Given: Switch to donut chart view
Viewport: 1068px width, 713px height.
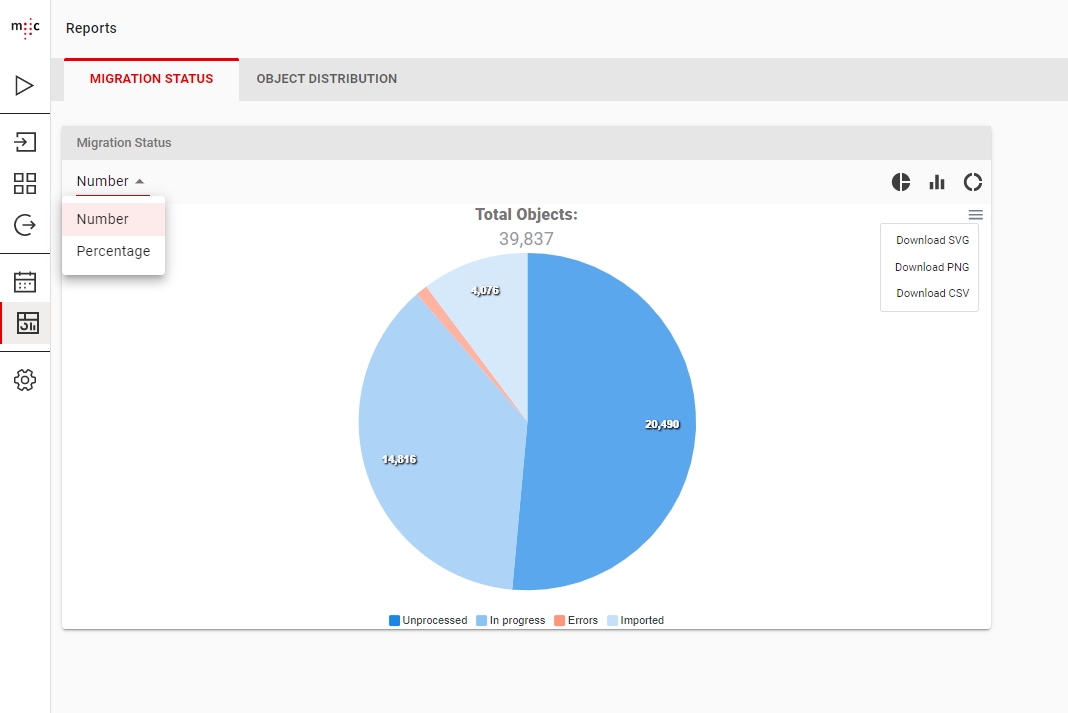Looking at the screenshot, I should point(973,182).
